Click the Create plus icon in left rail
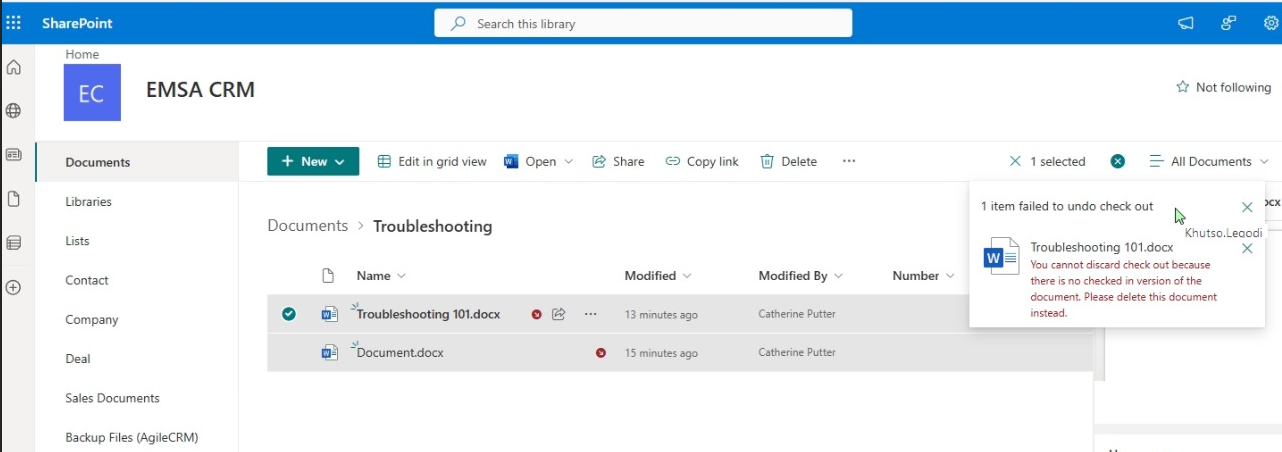Screen dimensions: 1282x452 coord(14,287)
